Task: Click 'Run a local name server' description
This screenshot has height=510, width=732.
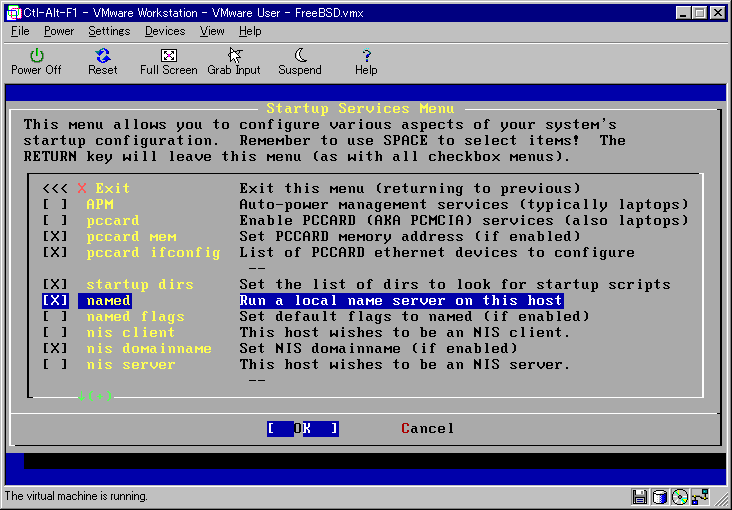Action: (x=401, y=301)
